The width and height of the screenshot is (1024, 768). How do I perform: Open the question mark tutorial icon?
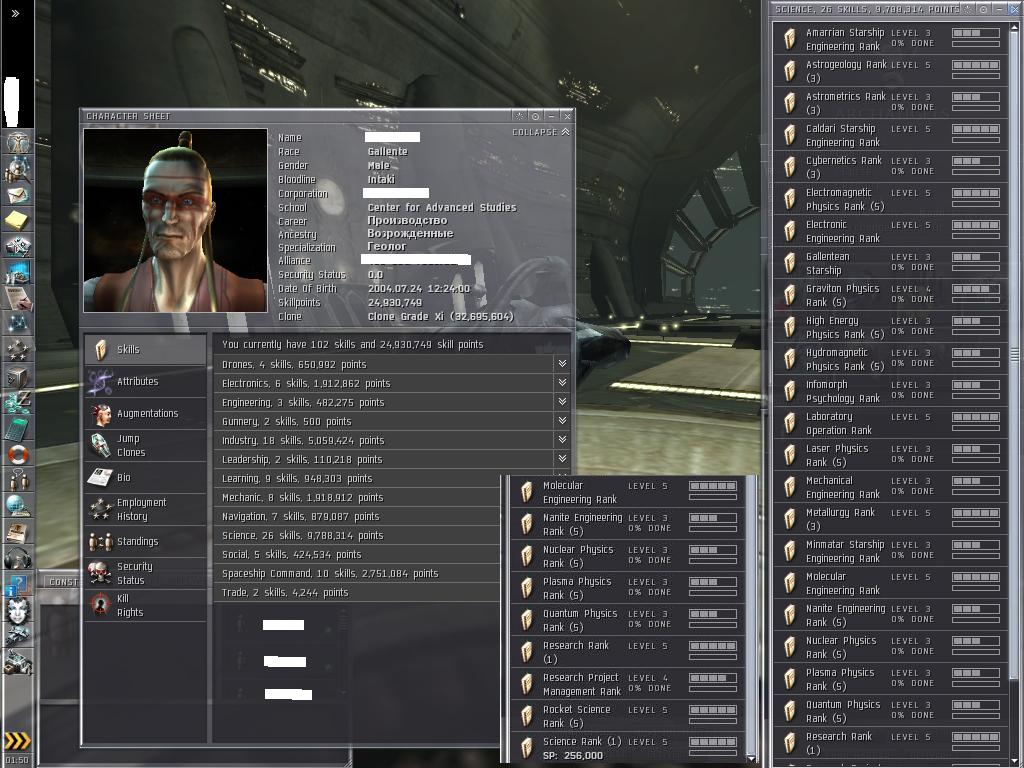coord(18,584)
